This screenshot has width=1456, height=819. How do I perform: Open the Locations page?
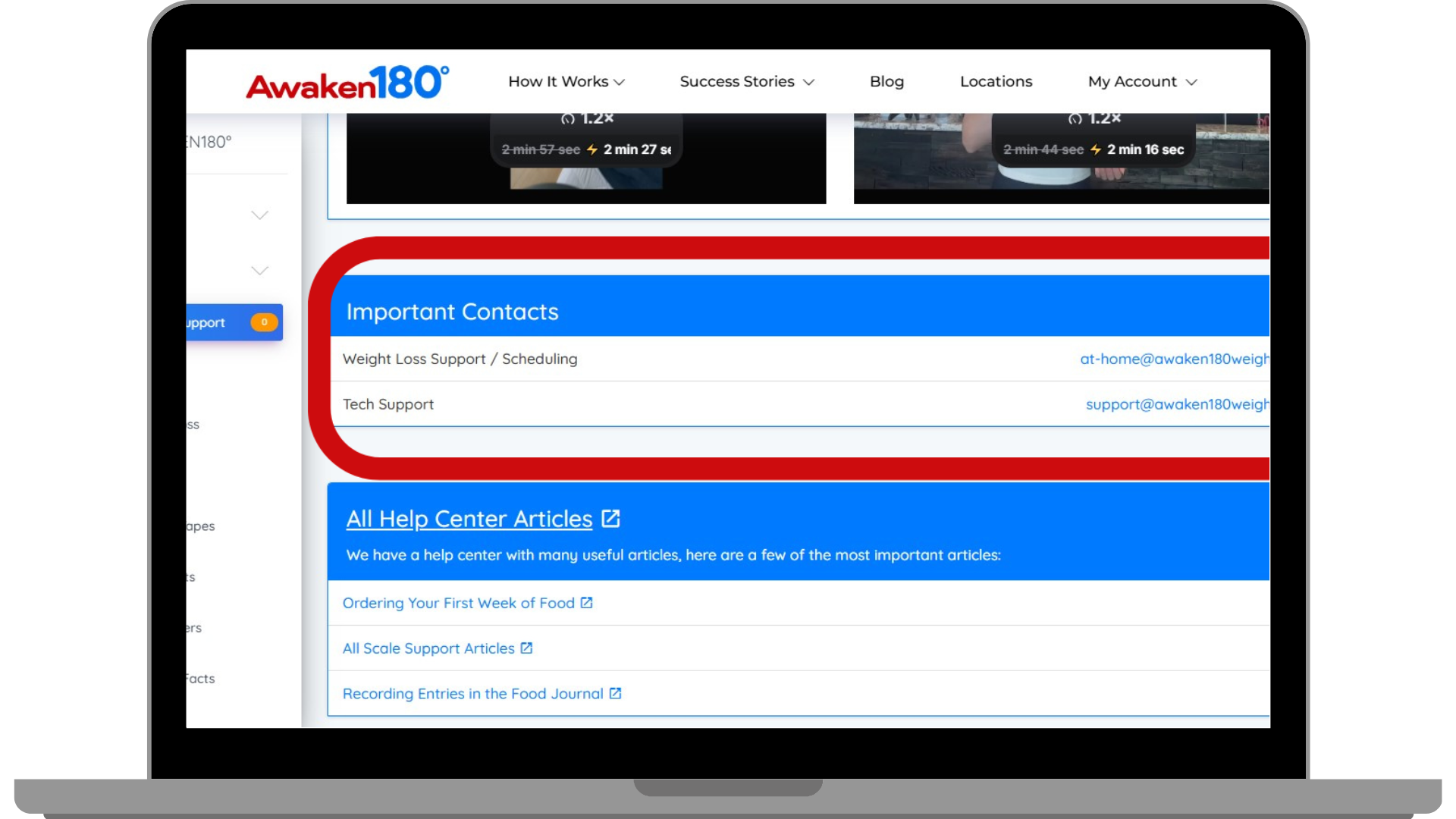coord(996,81)
